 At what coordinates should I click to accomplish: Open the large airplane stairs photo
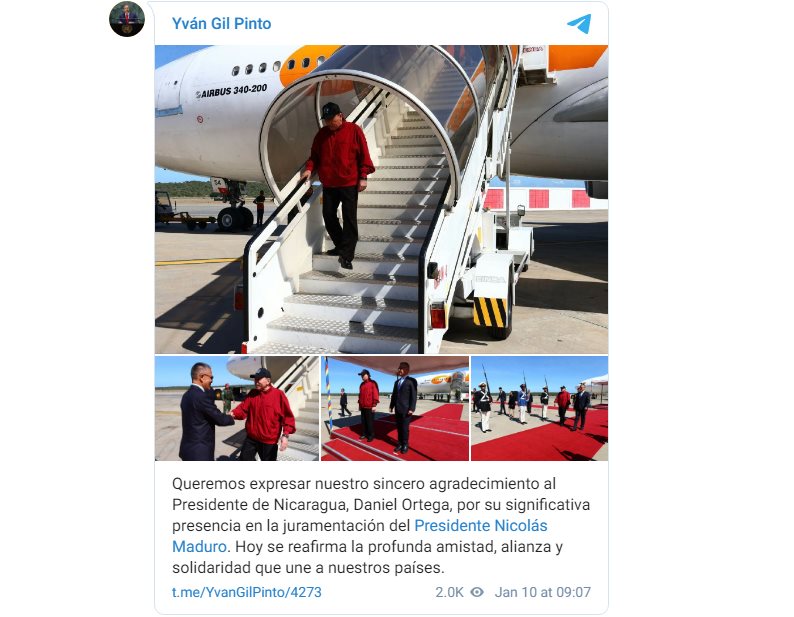381,199
